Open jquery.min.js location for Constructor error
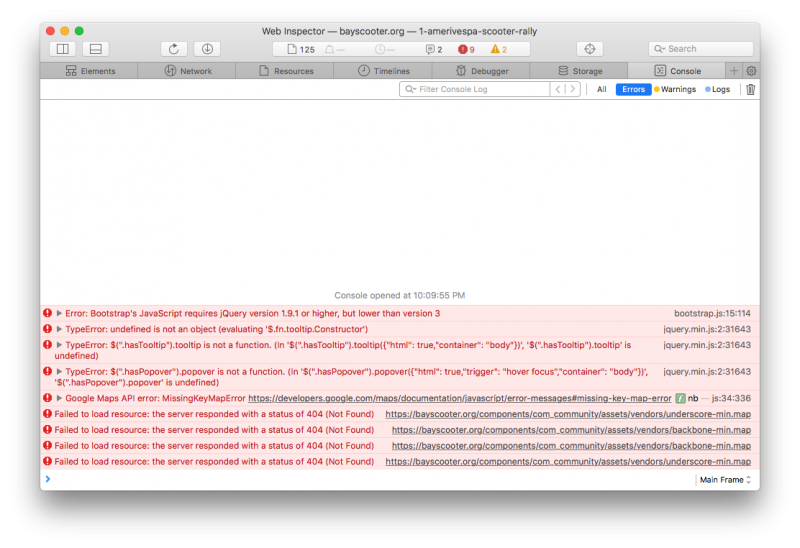800x548 pixels. tap(707, 329)
